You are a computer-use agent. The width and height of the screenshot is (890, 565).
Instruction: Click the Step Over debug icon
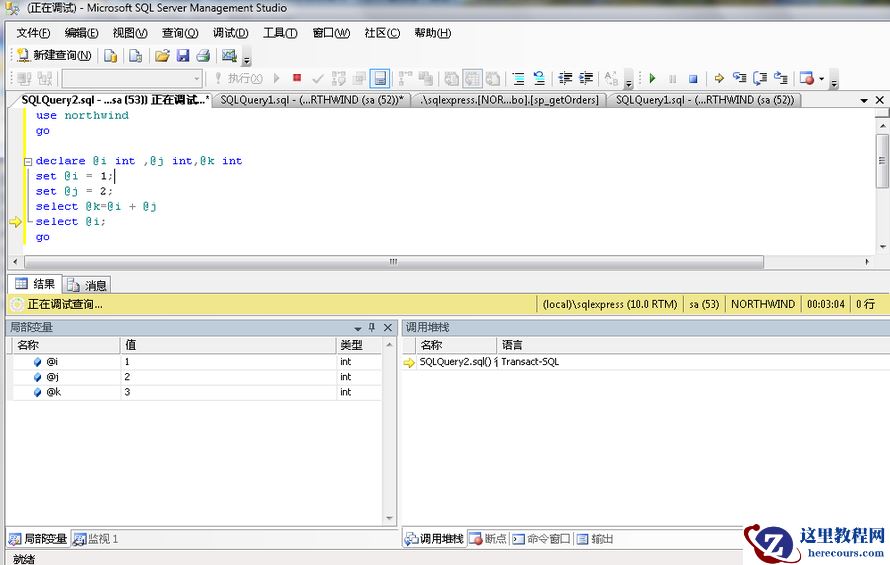click(760, 78)
